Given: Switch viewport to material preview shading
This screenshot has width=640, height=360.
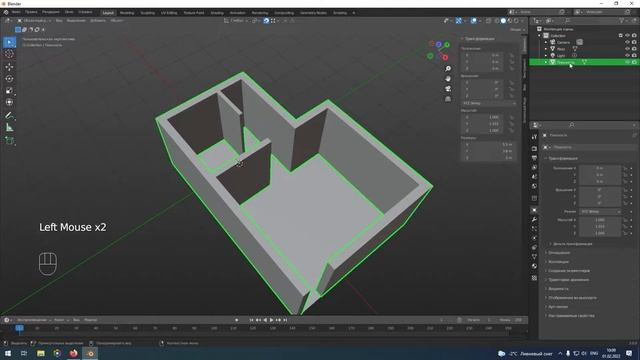Looking at the screenshot, I should 510,20.
